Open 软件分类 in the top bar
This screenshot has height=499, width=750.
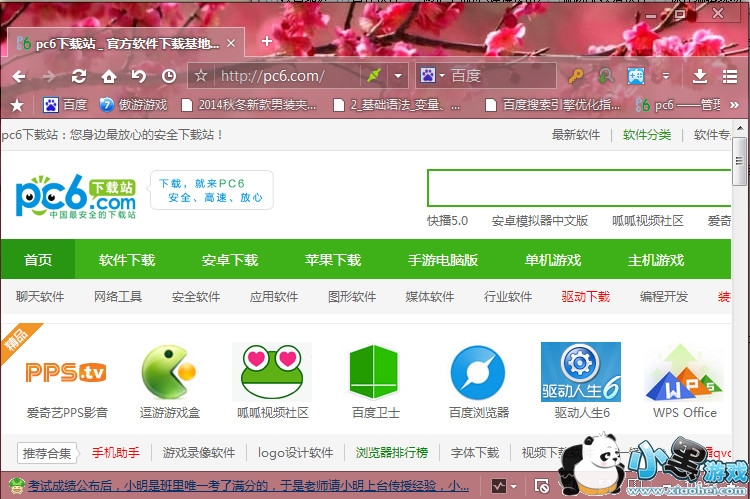647,135
